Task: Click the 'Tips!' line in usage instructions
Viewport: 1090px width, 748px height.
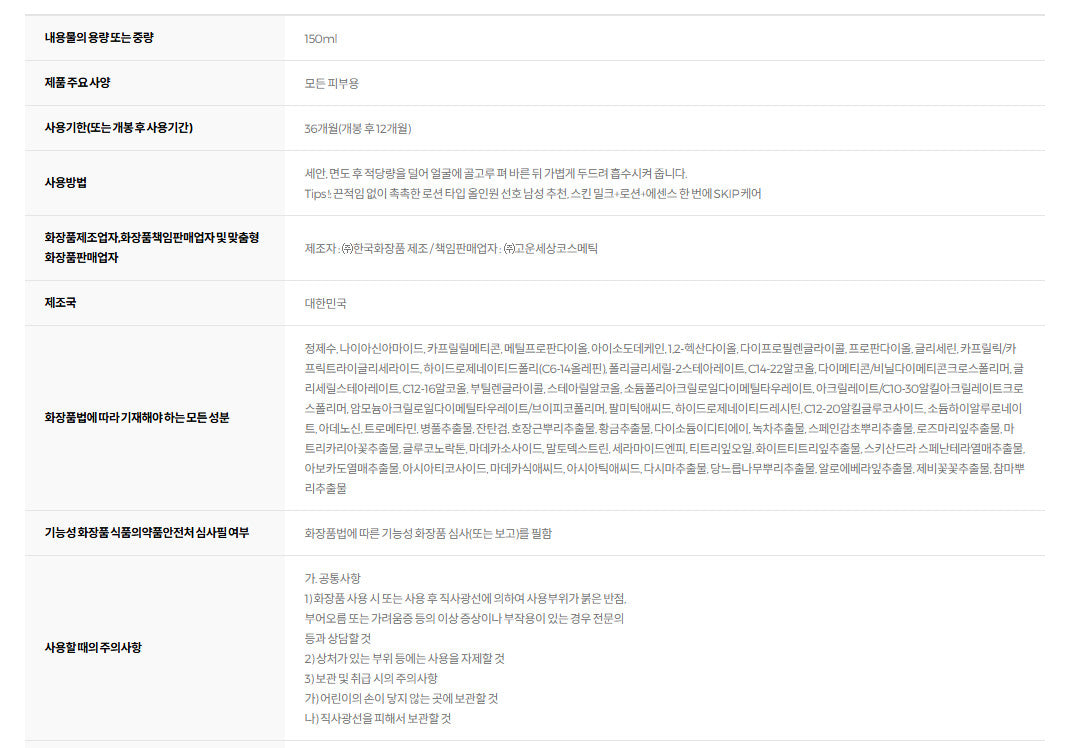Action: tap(532, 194)
